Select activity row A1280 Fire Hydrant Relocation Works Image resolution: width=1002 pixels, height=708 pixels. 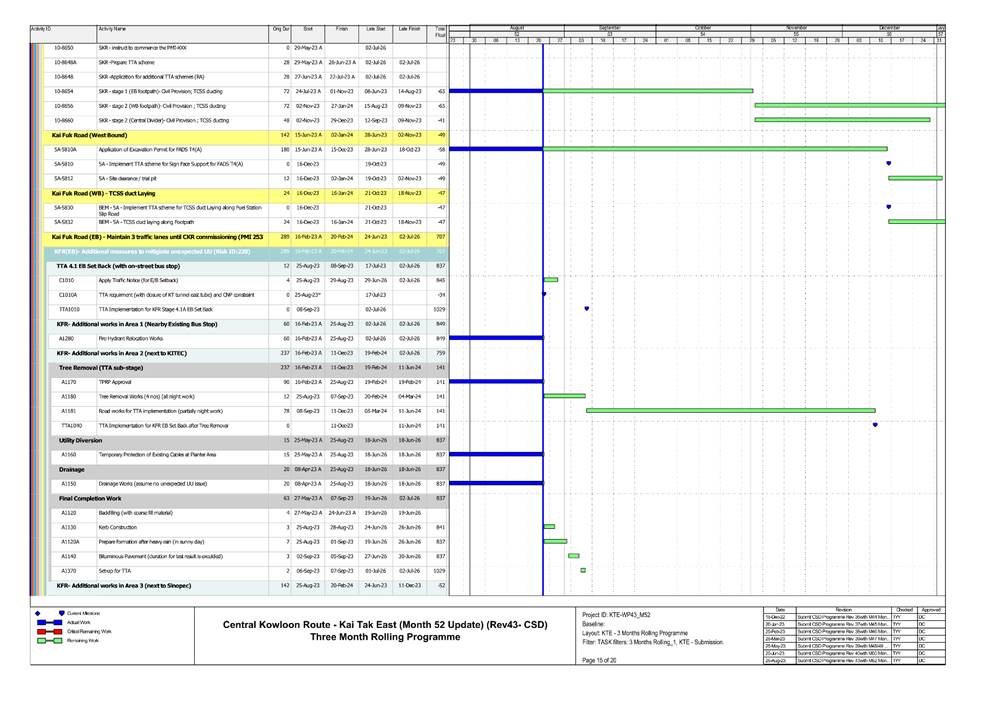tap(140, 338)
